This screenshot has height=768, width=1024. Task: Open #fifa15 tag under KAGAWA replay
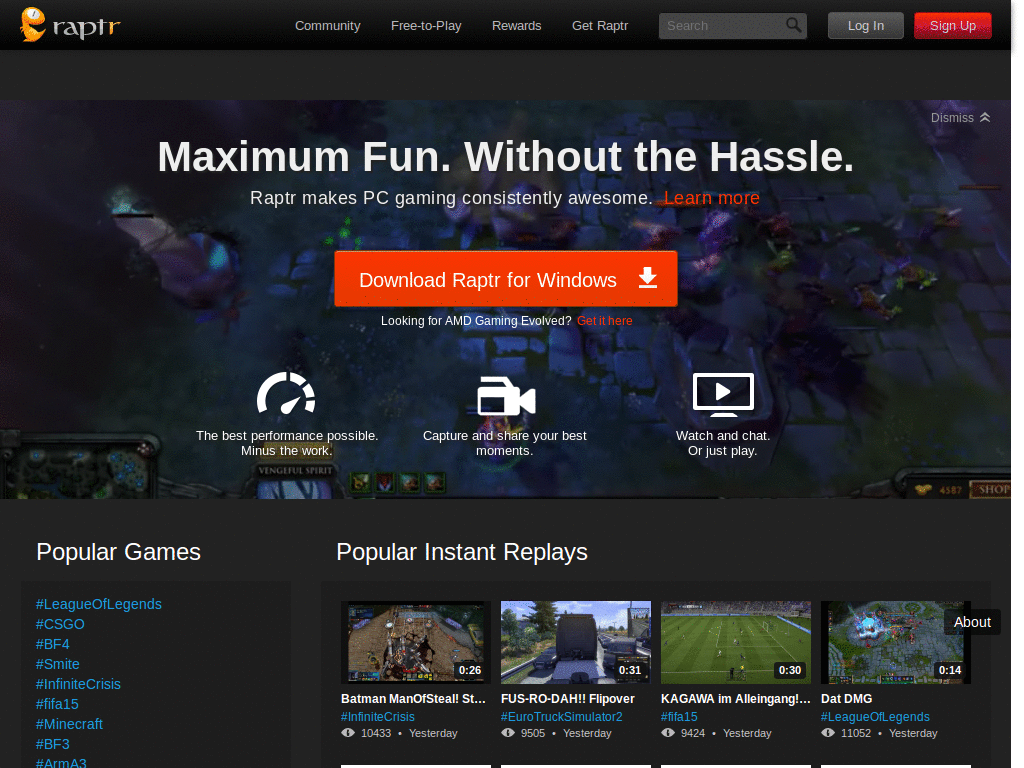point(679,716)
